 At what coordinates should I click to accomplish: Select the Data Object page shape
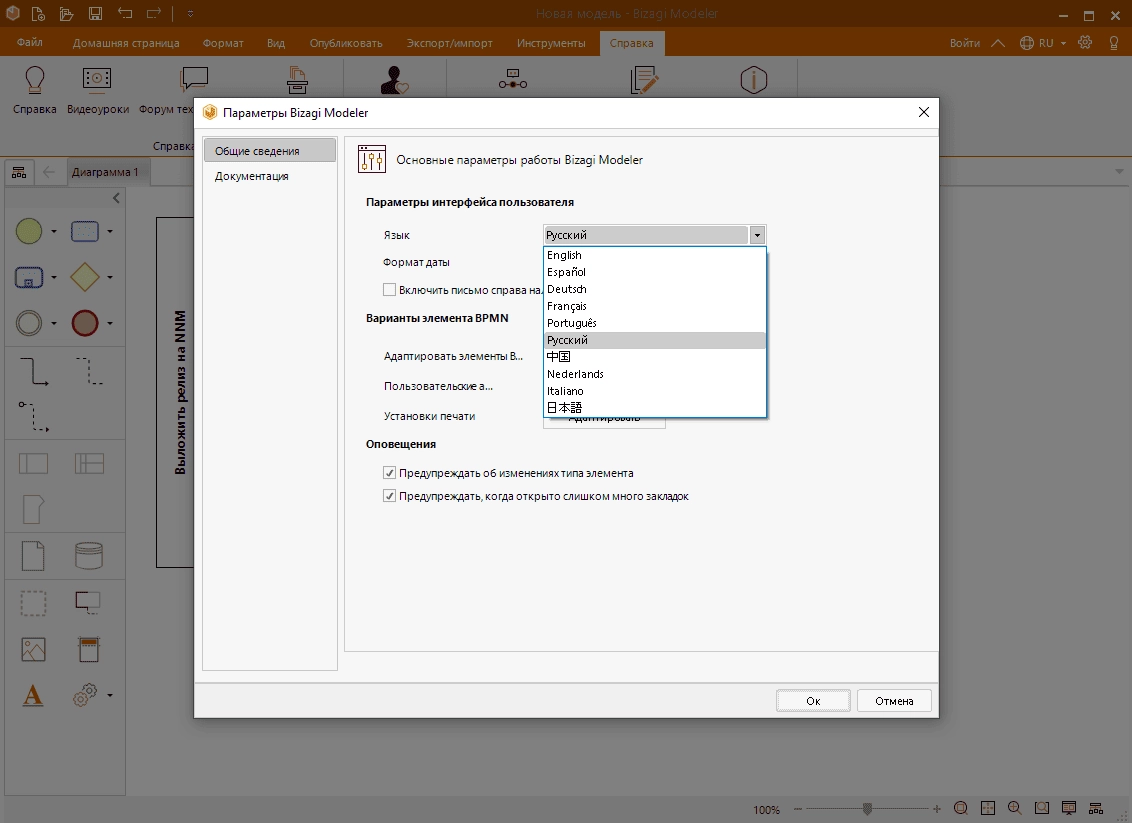pos(33,556)
